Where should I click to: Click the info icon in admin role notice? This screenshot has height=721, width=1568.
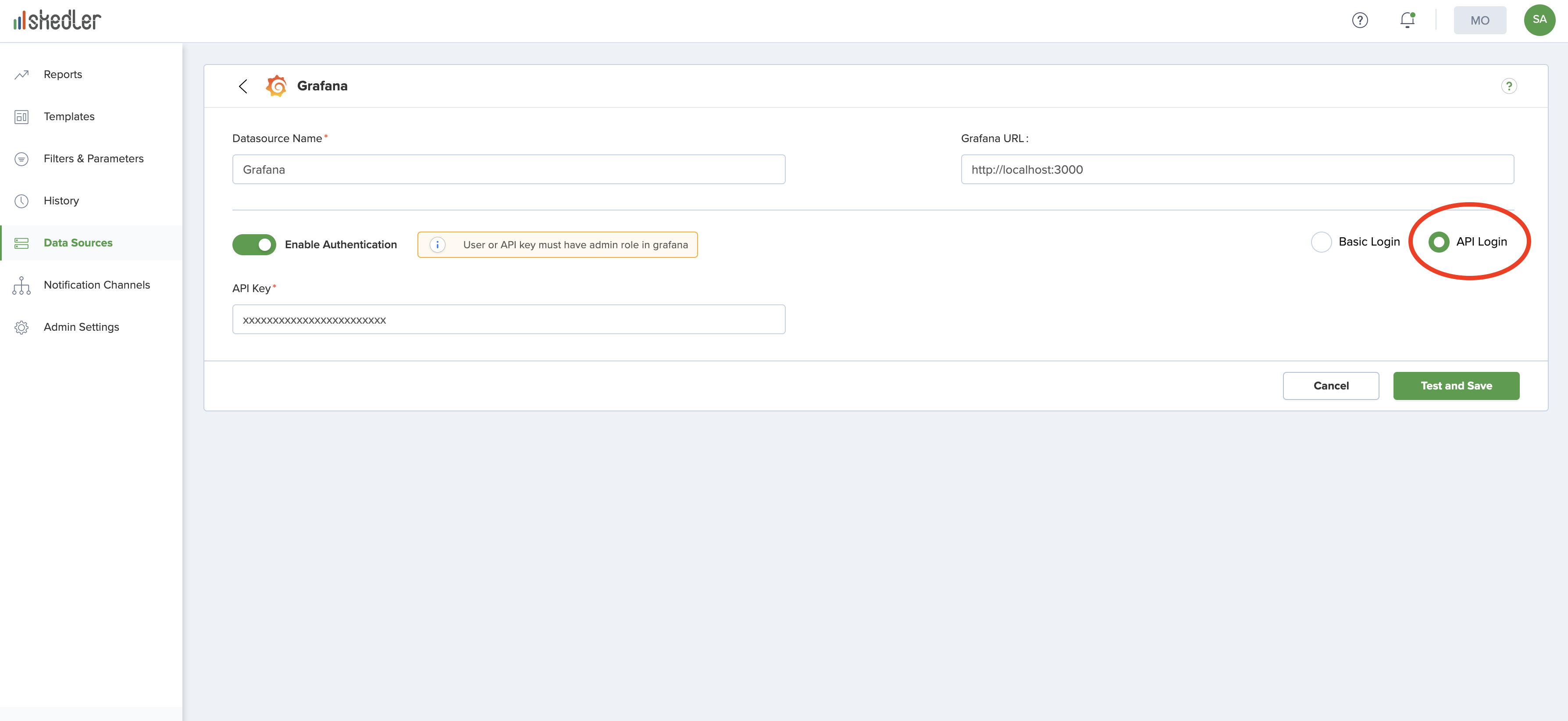pyautogui.click(x=437, y=245)
